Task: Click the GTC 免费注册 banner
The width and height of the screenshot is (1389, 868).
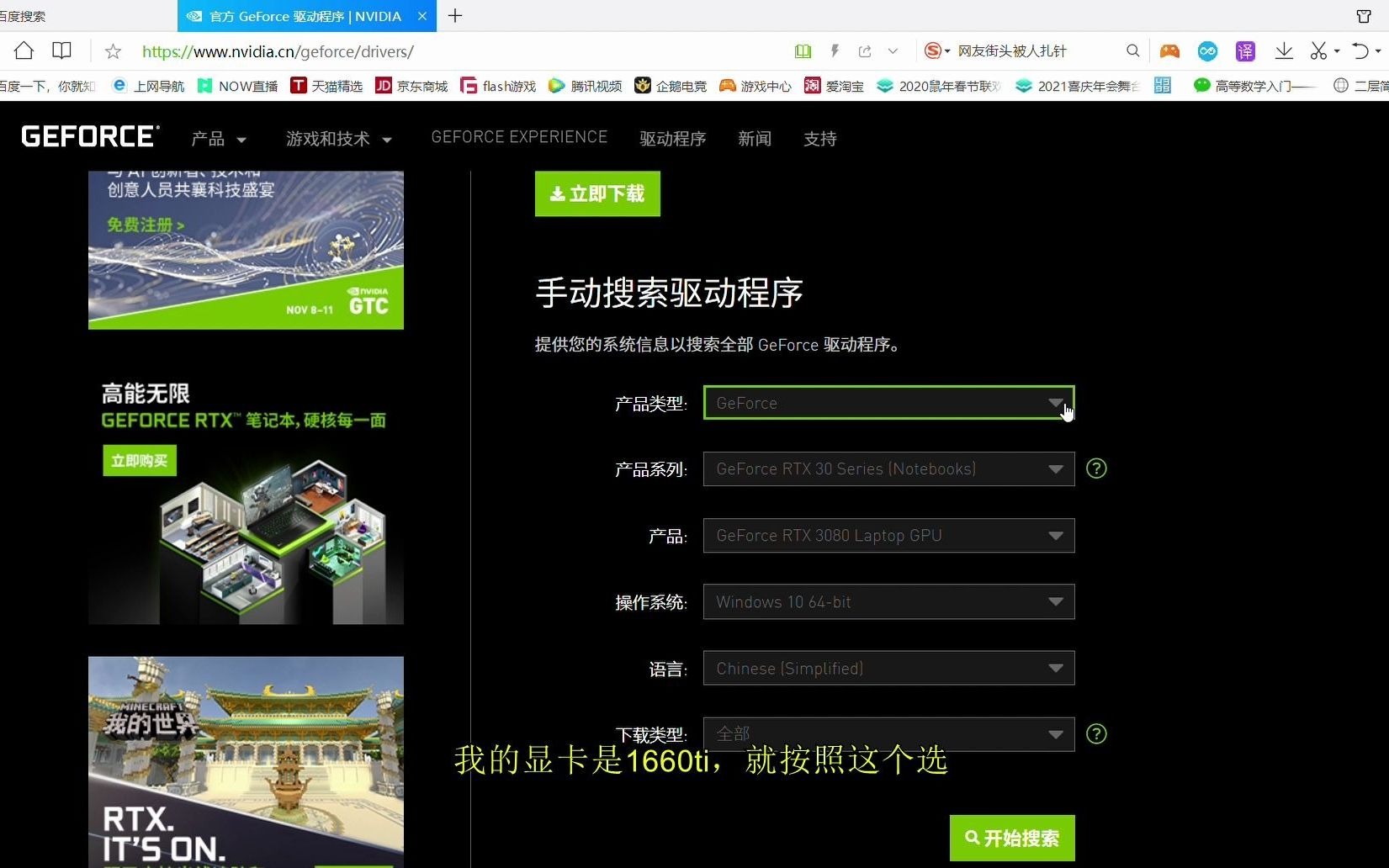Action: click(x=246, y=250)
